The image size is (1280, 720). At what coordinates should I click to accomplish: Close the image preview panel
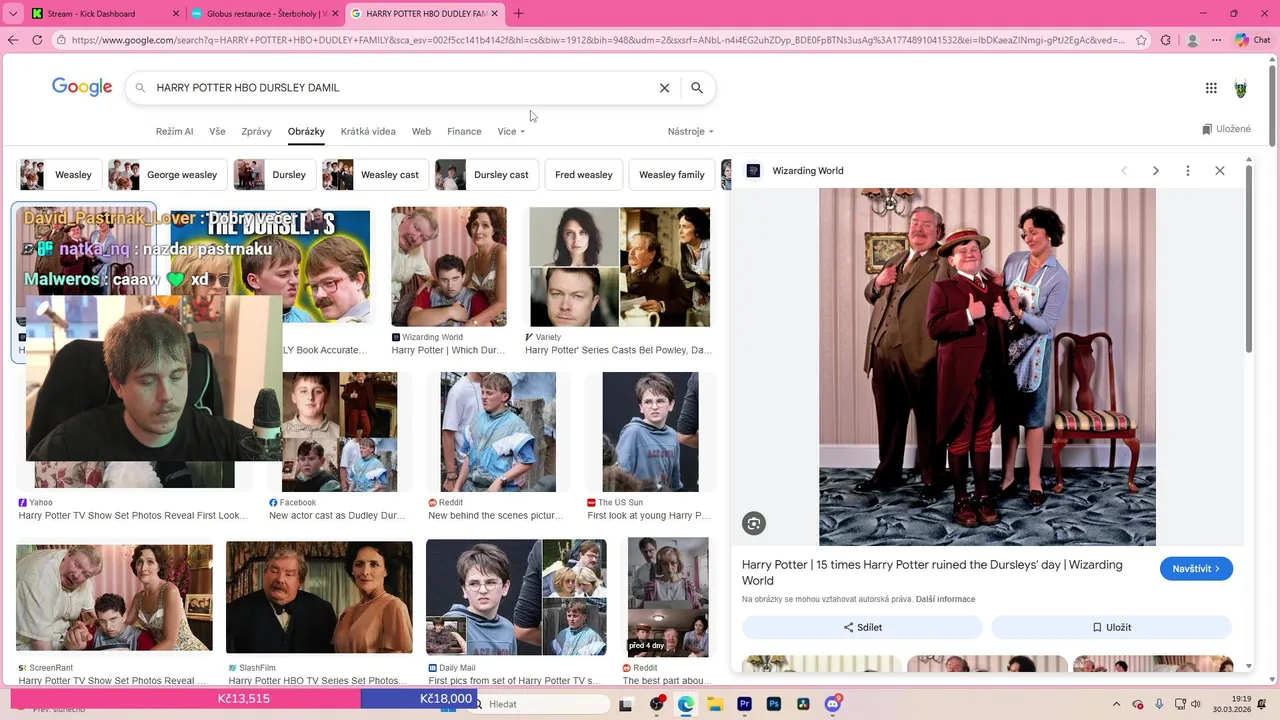pos(1220,171)
